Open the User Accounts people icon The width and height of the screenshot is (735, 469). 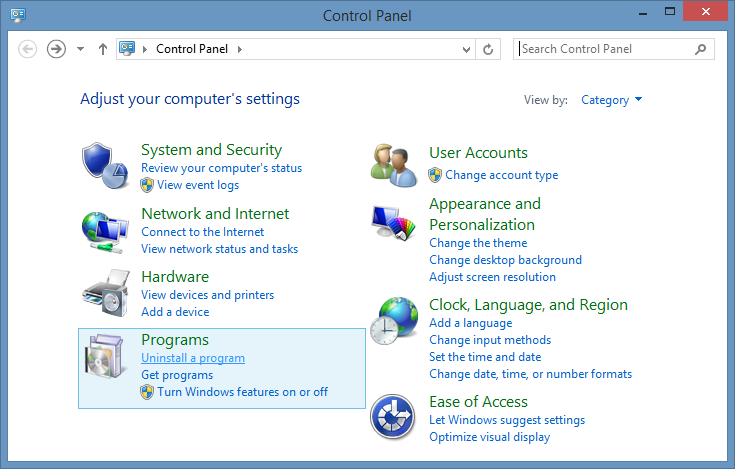tap(394, 165)
